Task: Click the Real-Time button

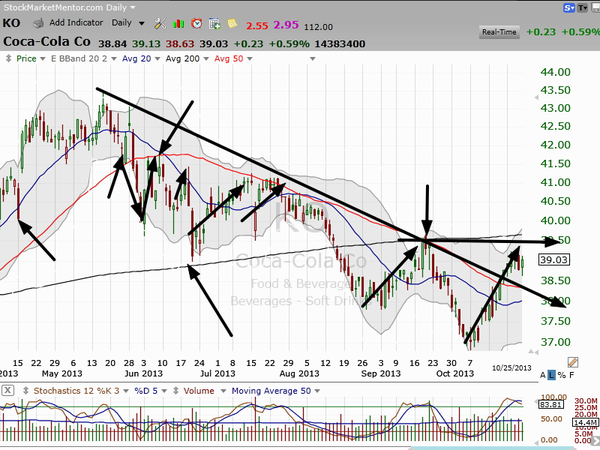Action: (499, 32)
